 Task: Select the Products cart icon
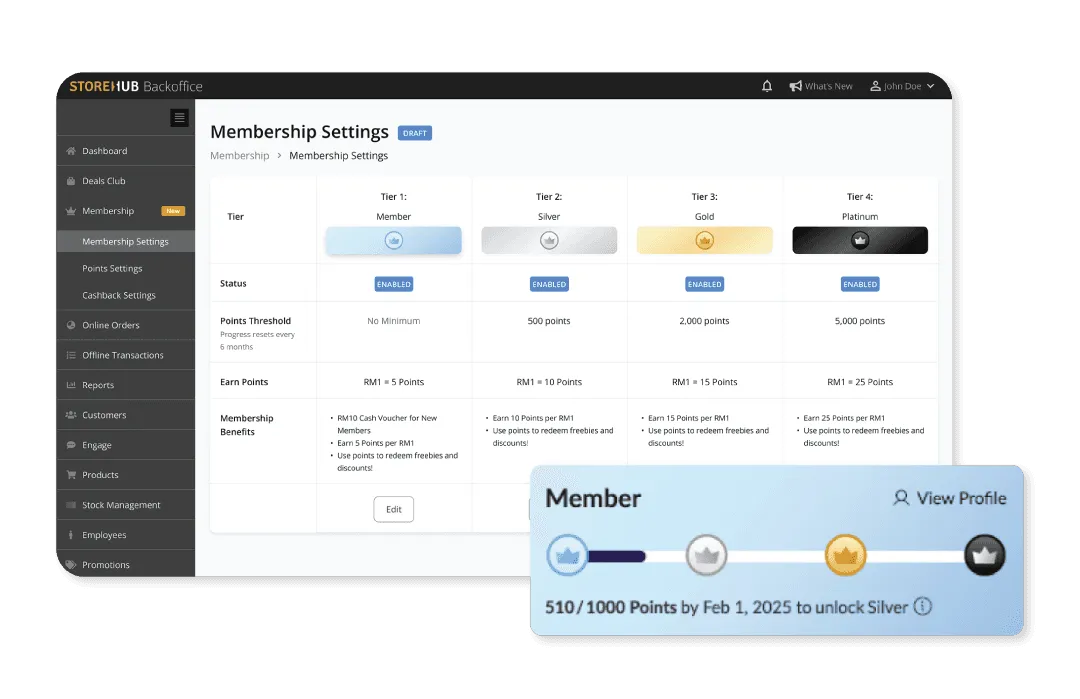(70, 474)
